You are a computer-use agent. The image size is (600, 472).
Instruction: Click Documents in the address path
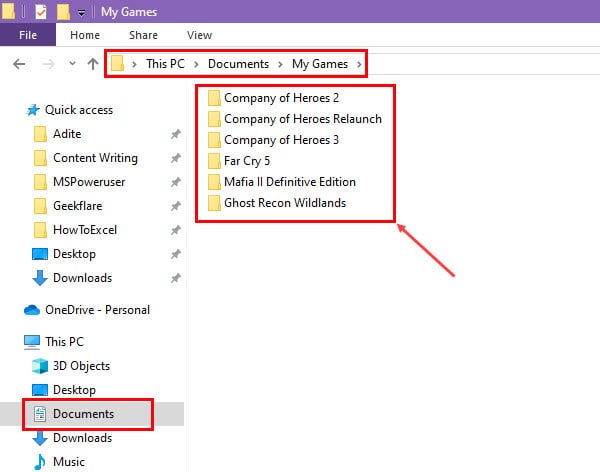238,64
